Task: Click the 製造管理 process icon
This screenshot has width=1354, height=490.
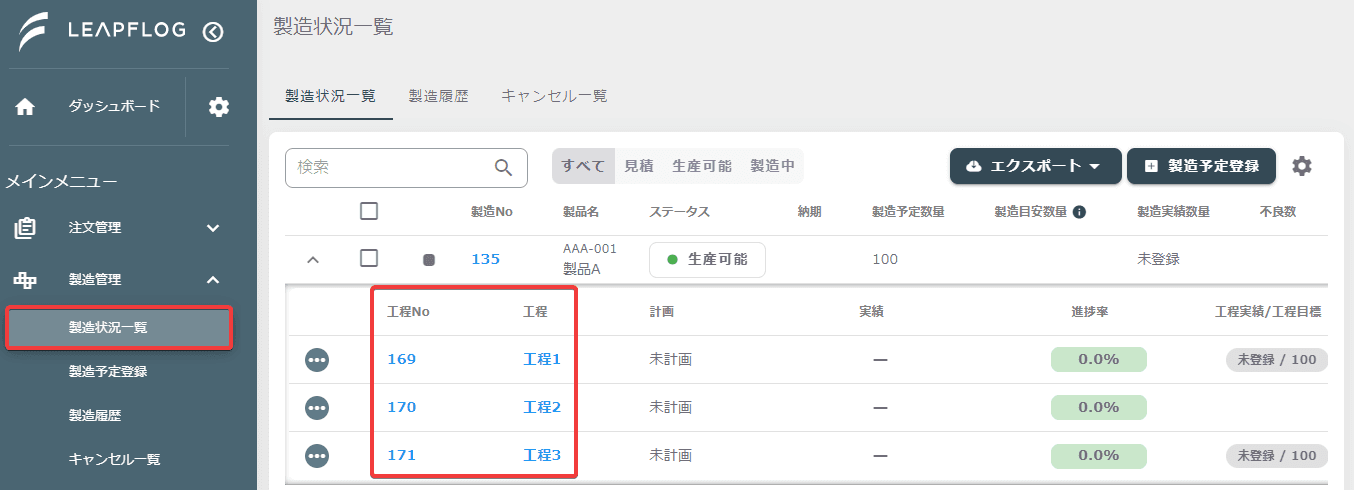Action: (x=25, y=280)
